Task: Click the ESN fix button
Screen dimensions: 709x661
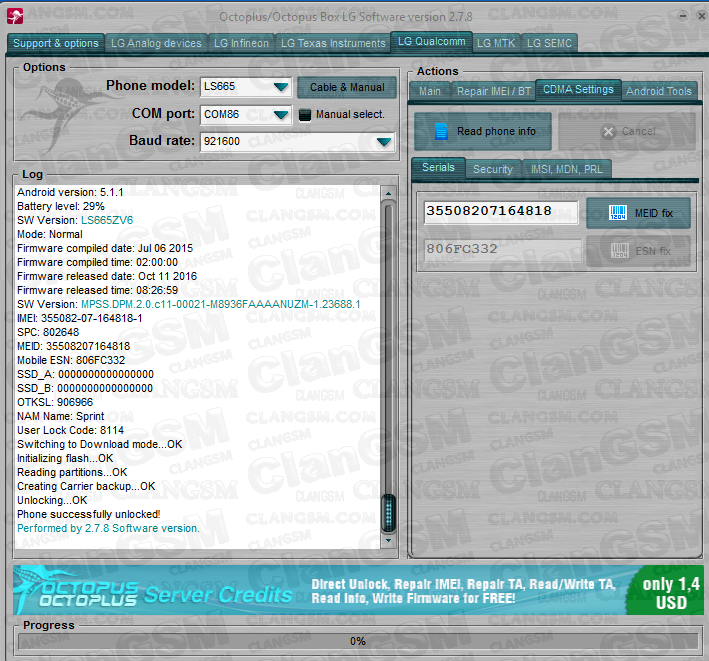Action: pos(638,251)
